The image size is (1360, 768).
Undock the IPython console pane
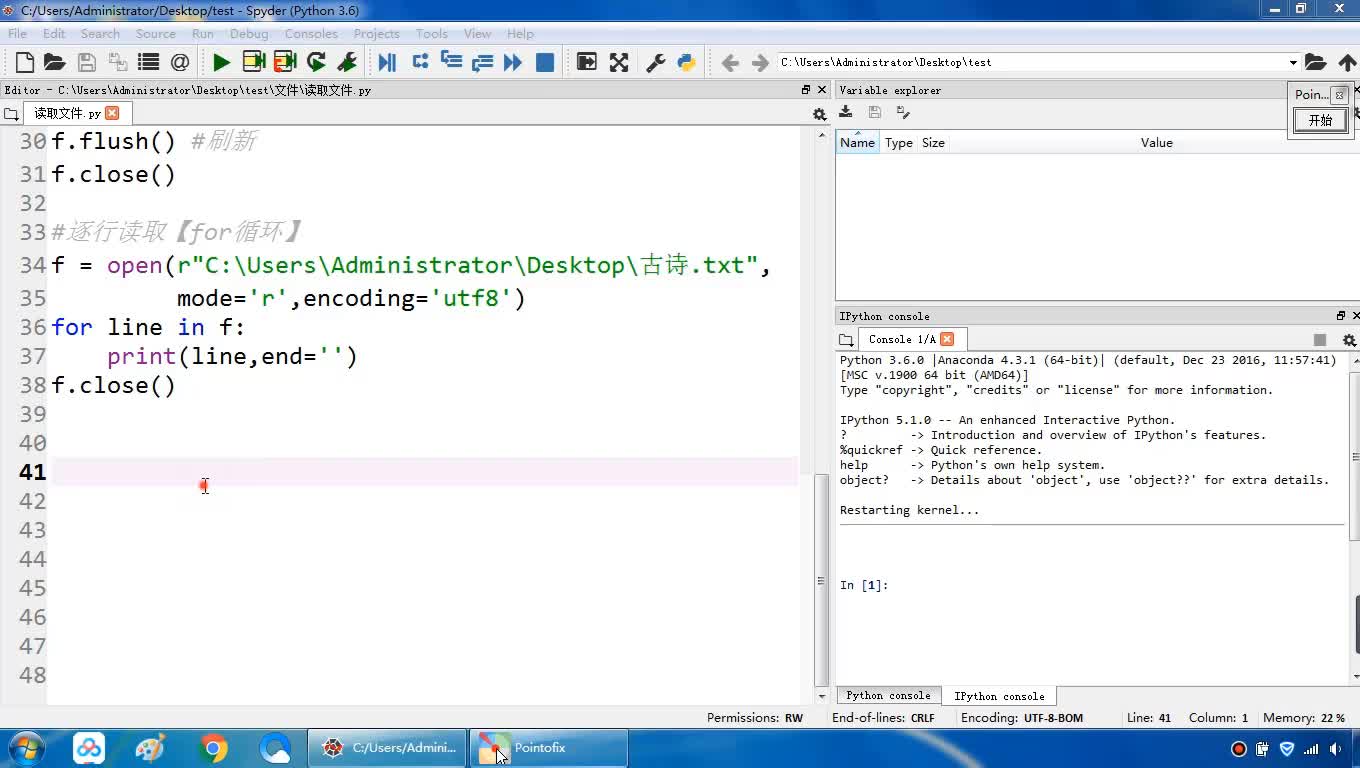(1341, 316)
